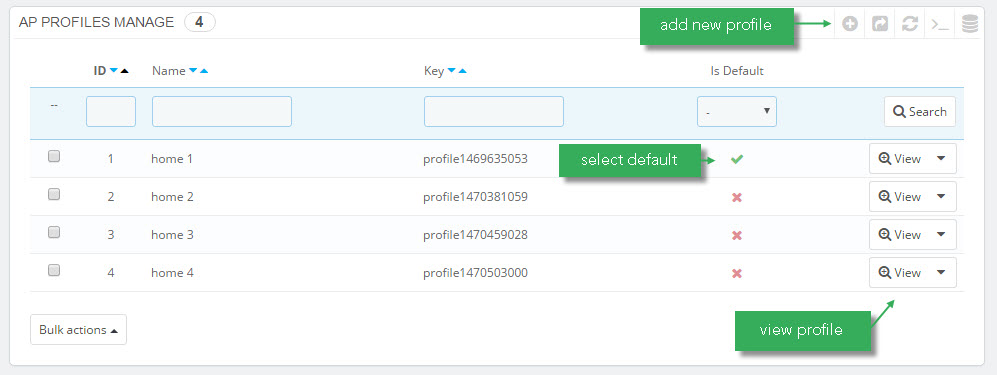
Task: Expand the caret beside View for home 1
Action: pos(942,159)
